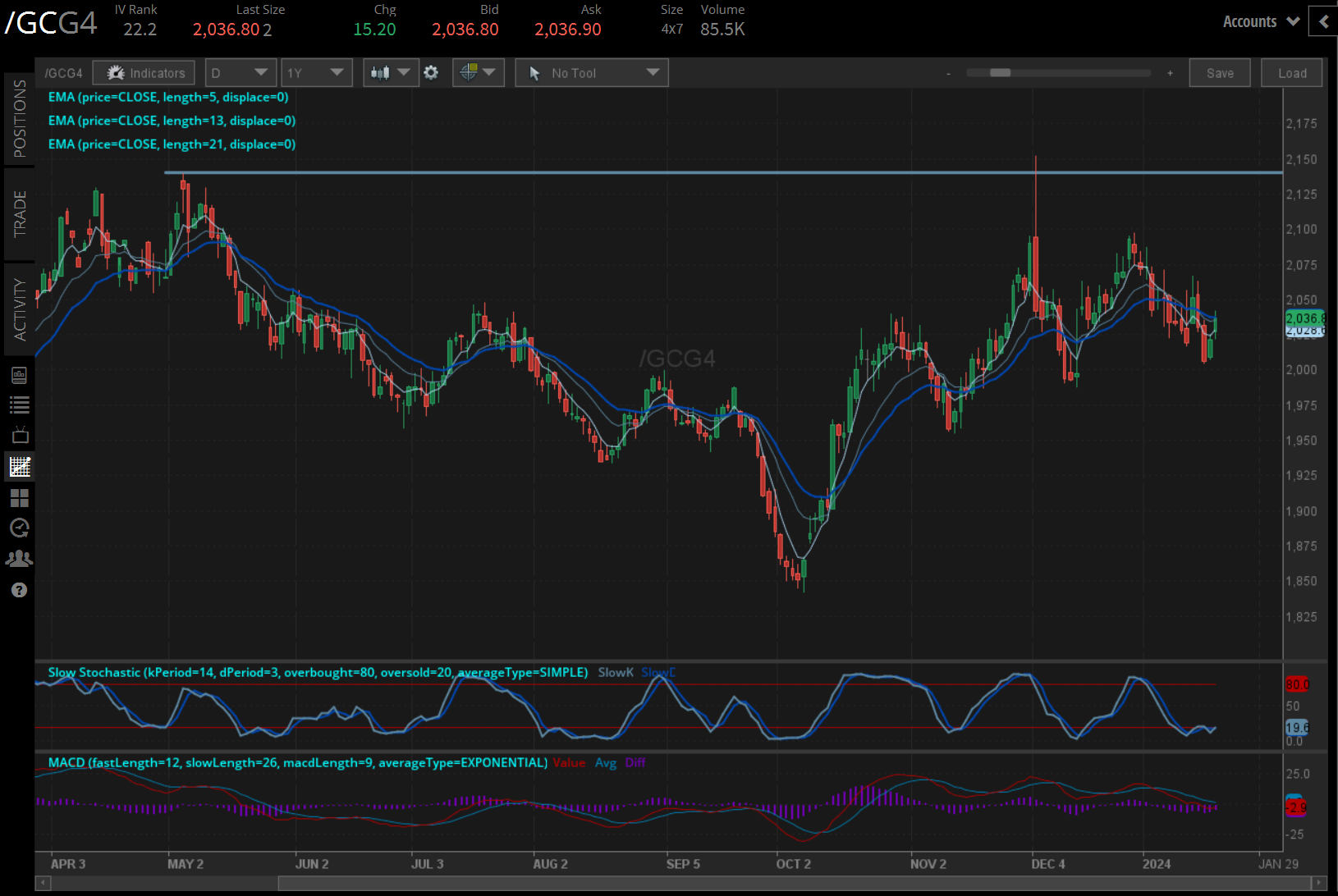The image size is (1338, 896).
Task: Open the candlestick chart style dropdown
Action: tap(391, 73)
